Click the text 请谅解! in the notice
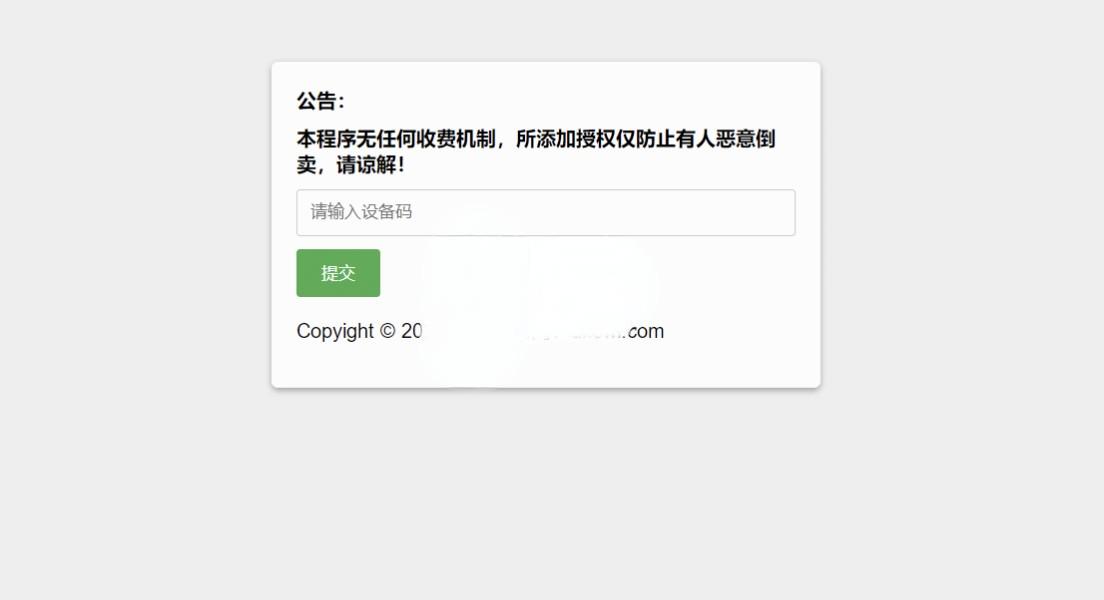This screenshot has height=600, width=1104. click(370, 165)
